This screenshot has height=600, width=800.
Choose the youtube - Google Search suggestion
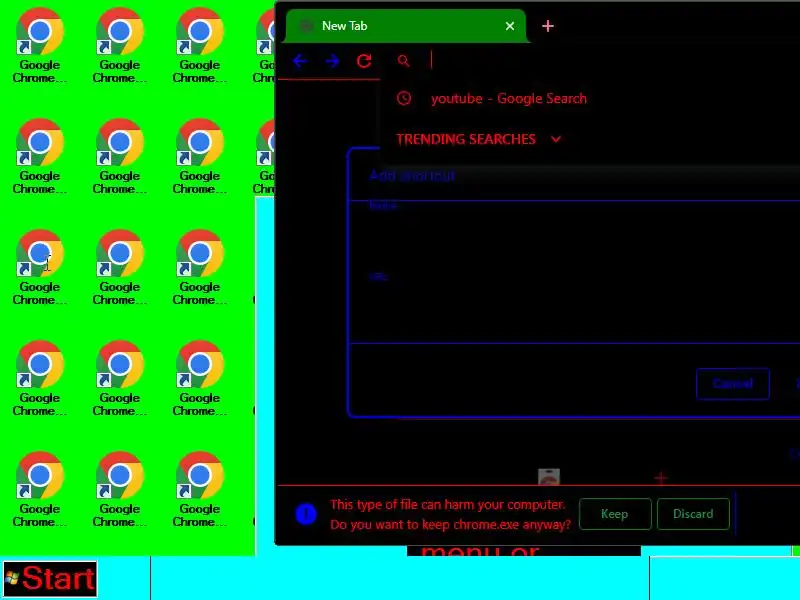pos(509,98)
